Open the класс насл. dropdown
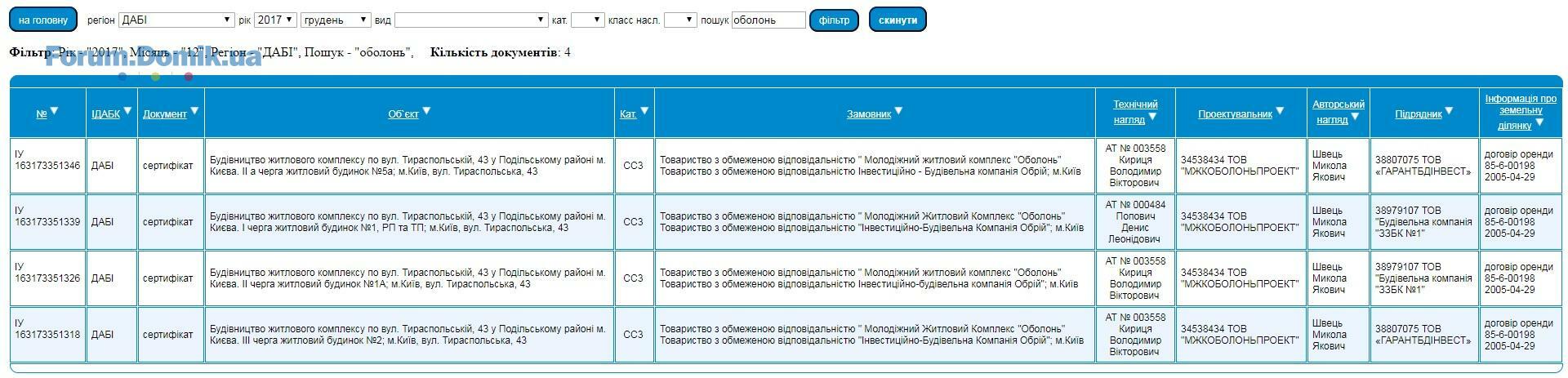 (679, 20)
